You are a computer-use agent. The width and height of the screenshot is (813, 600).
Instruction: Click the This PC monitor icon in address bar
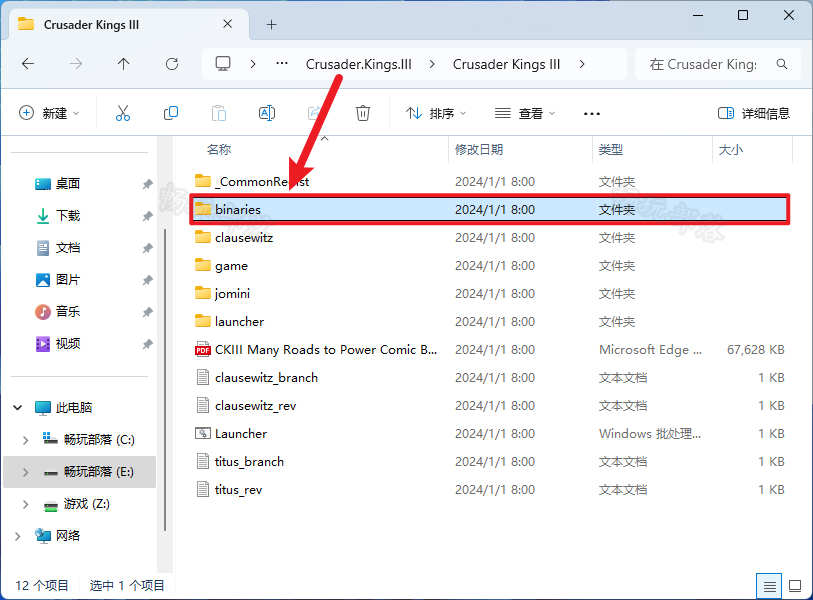tap(223, 64)
